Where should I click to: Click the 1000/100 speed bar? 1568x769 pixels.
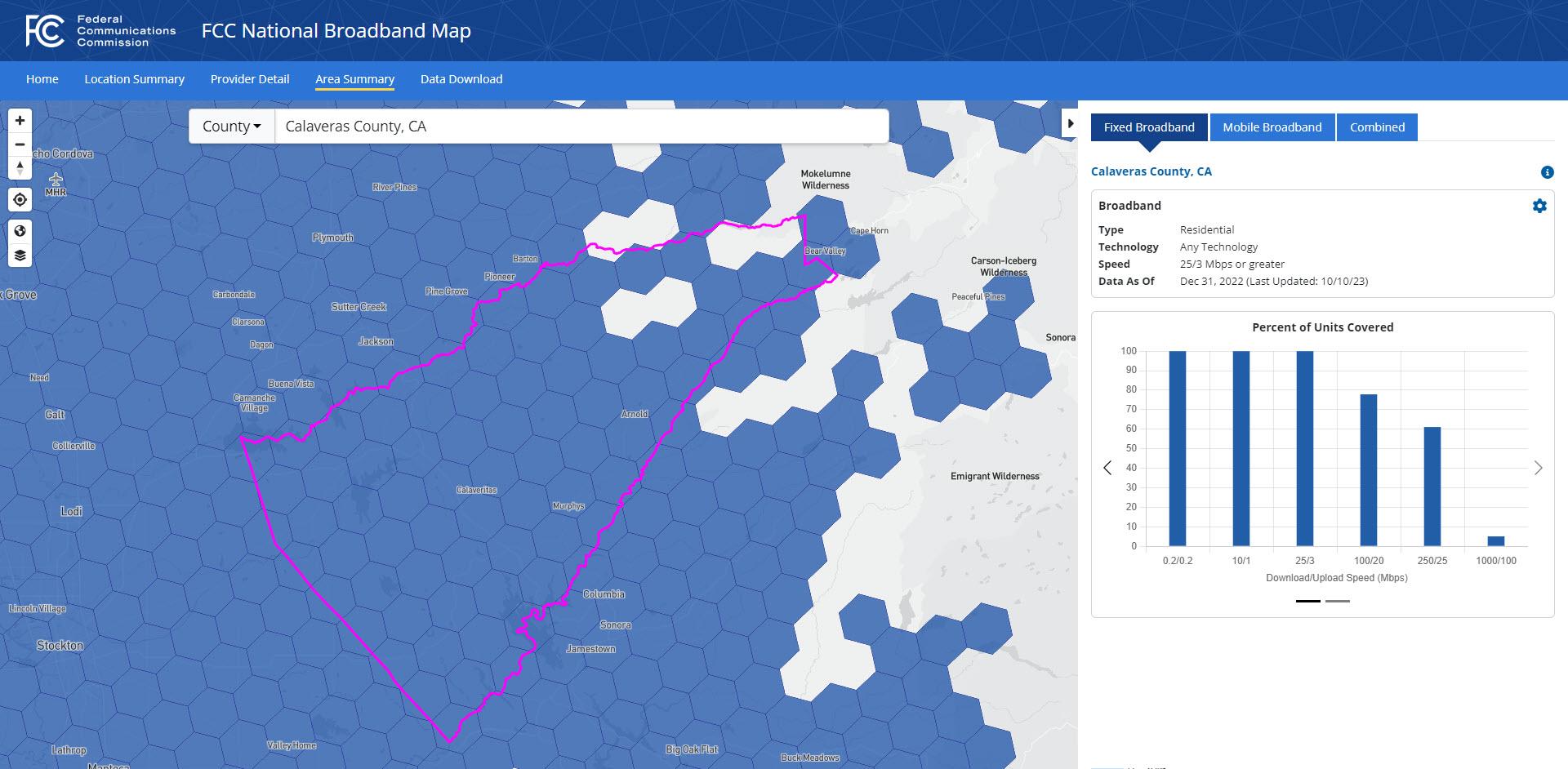click(1496, 541)
